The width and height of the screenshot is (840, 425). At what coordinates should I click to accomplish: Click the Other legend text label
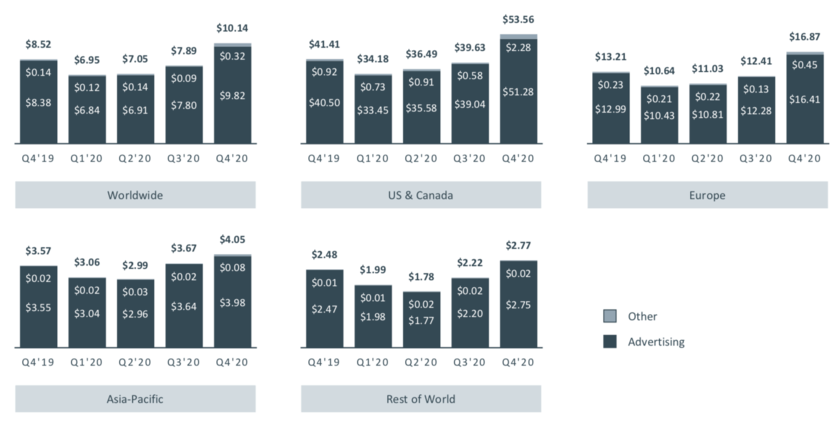click(x=642, y=316)
